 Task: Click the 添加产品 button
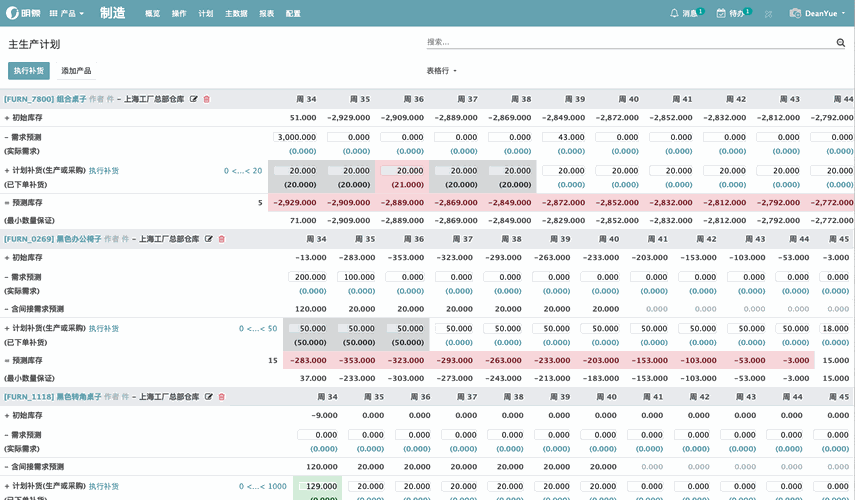pos(76,71)
